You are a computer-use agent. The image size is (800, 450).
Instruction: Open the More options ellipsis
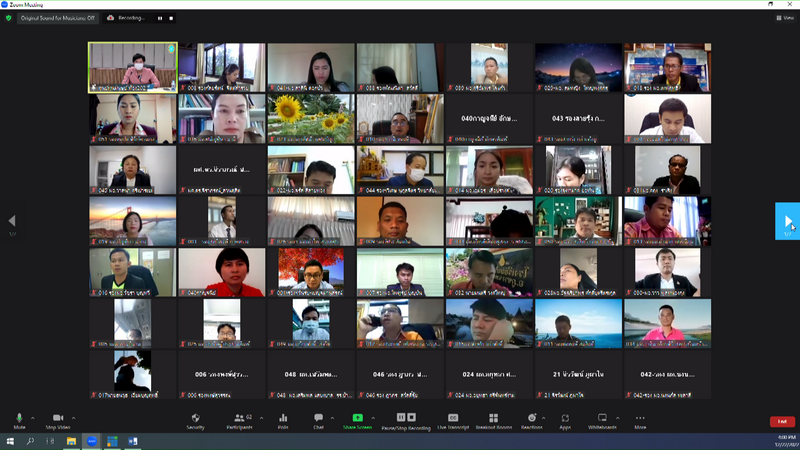point(640,418)
